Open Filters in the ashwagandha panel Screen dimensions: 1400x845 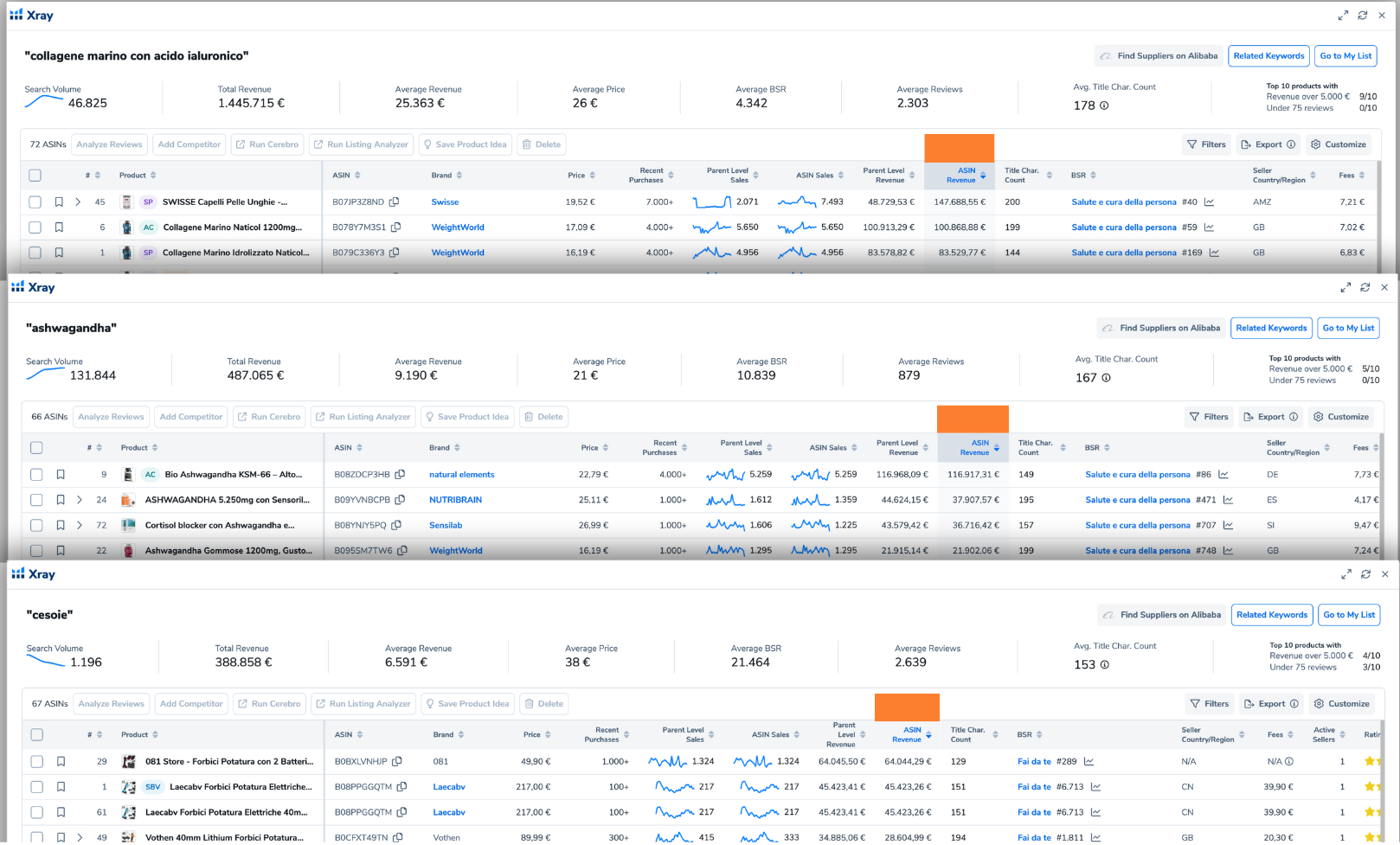[1209, 417]
